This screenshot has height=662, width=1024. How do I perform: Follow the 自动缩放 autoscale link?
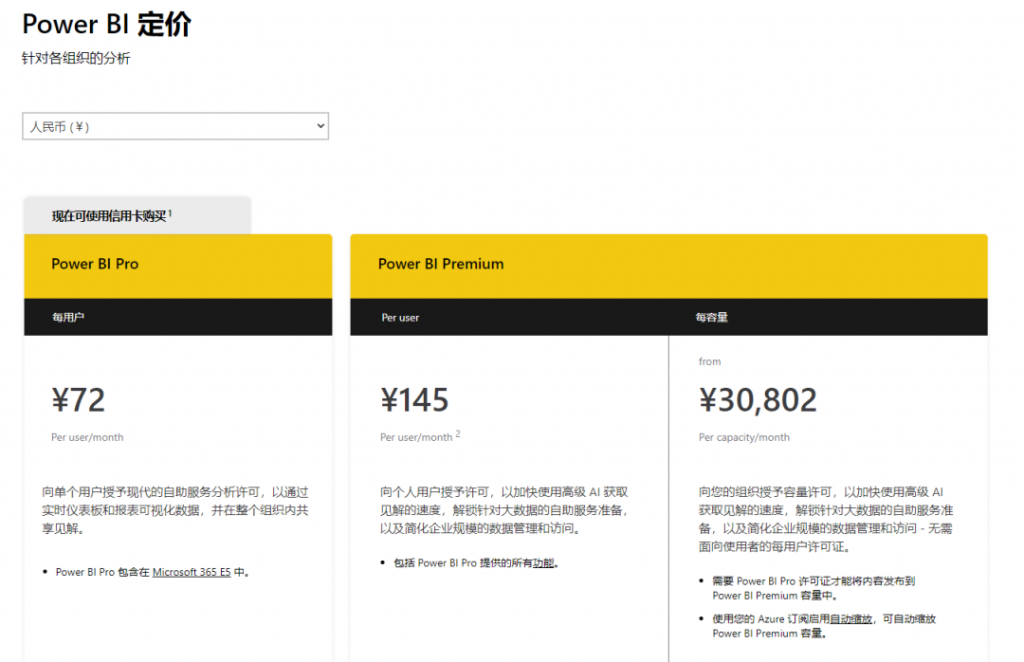point(850,619)
